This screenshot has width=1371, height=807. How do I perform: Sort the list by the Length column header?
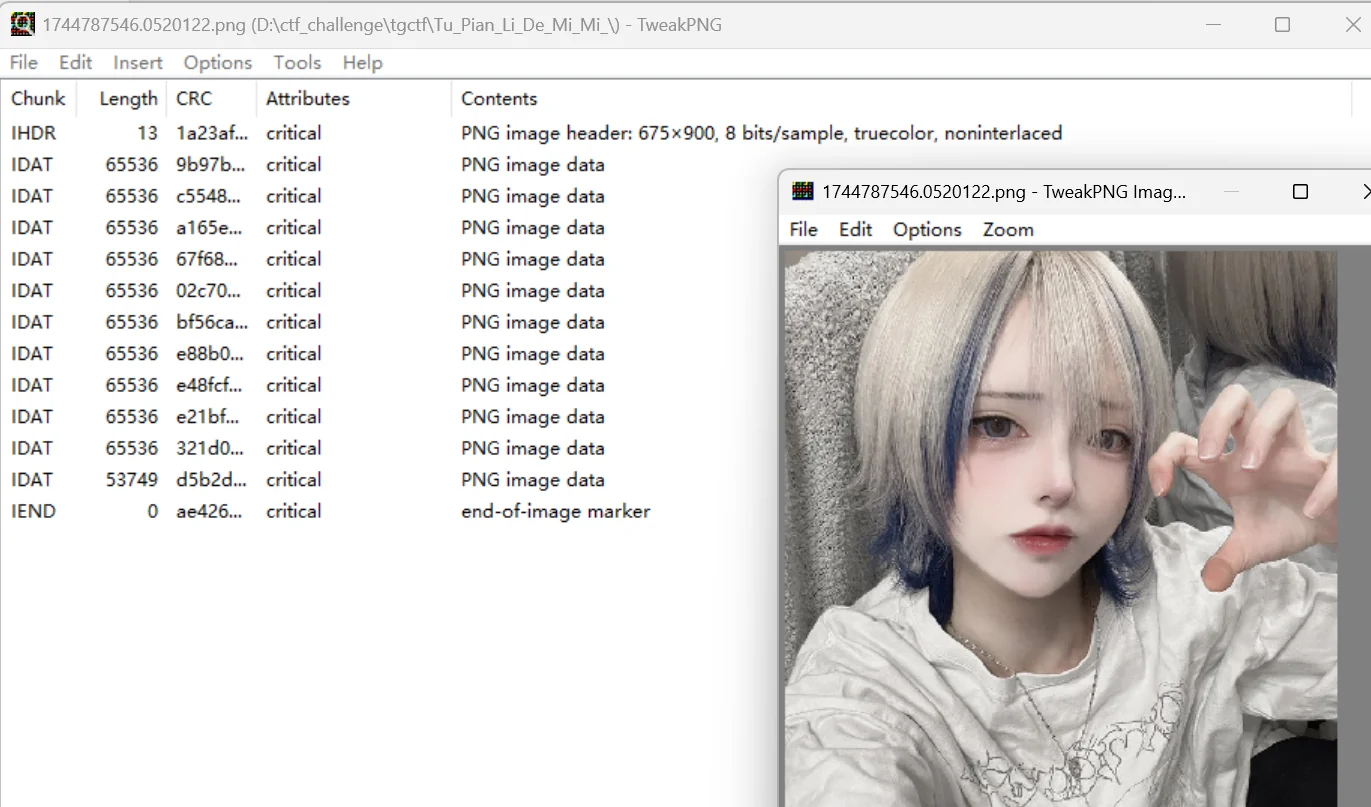pos(128,99)
